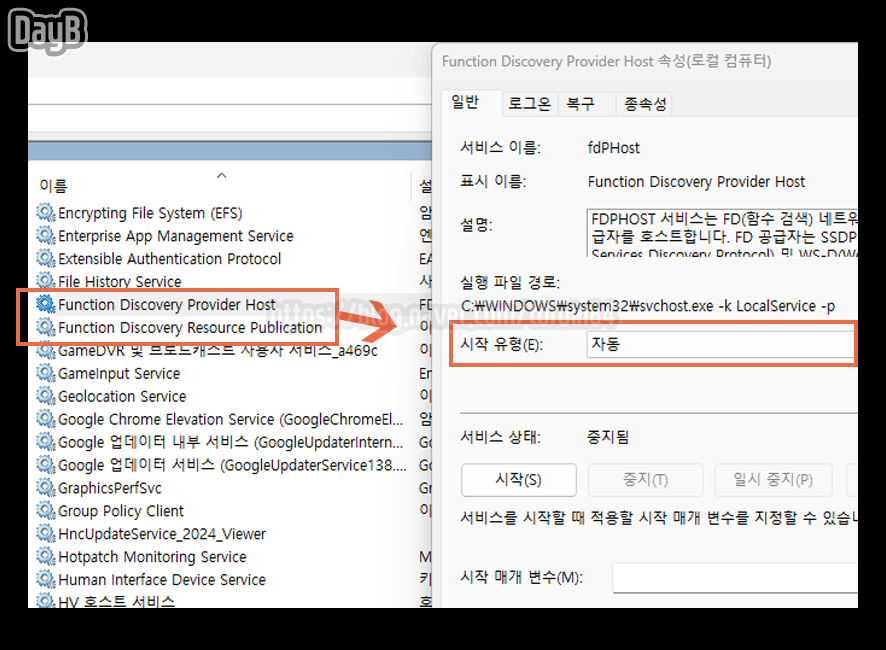Click the 중지(T) button

click(x=645, y=480)
